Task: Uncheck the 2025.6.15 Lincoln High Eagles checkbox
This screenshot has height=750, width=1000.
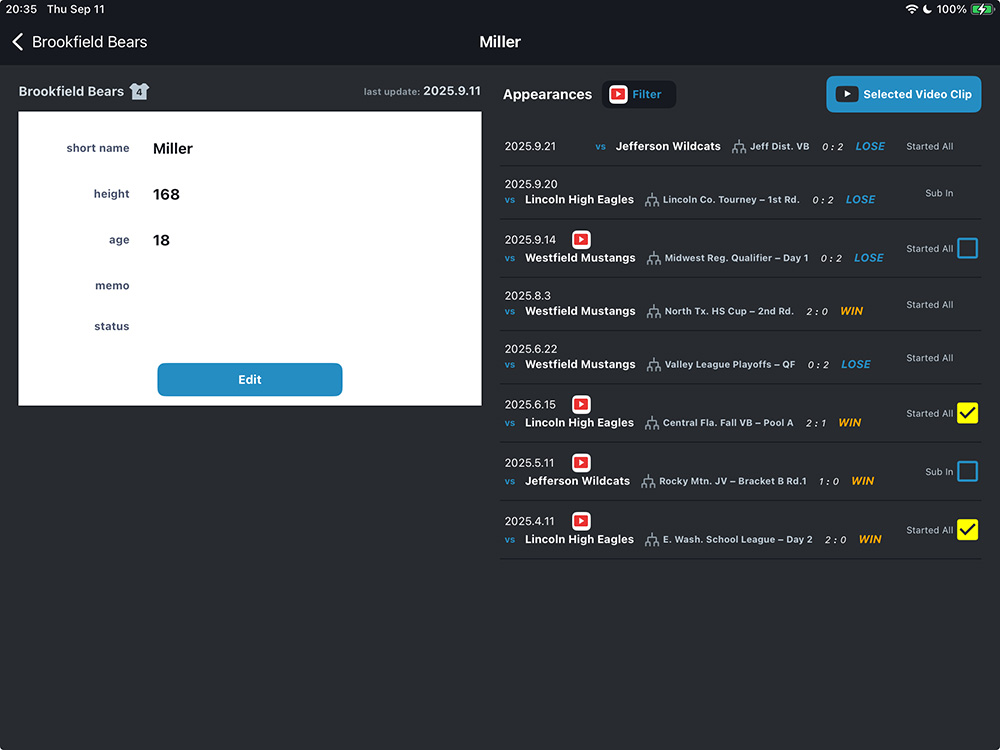Action: coord(967,413)
